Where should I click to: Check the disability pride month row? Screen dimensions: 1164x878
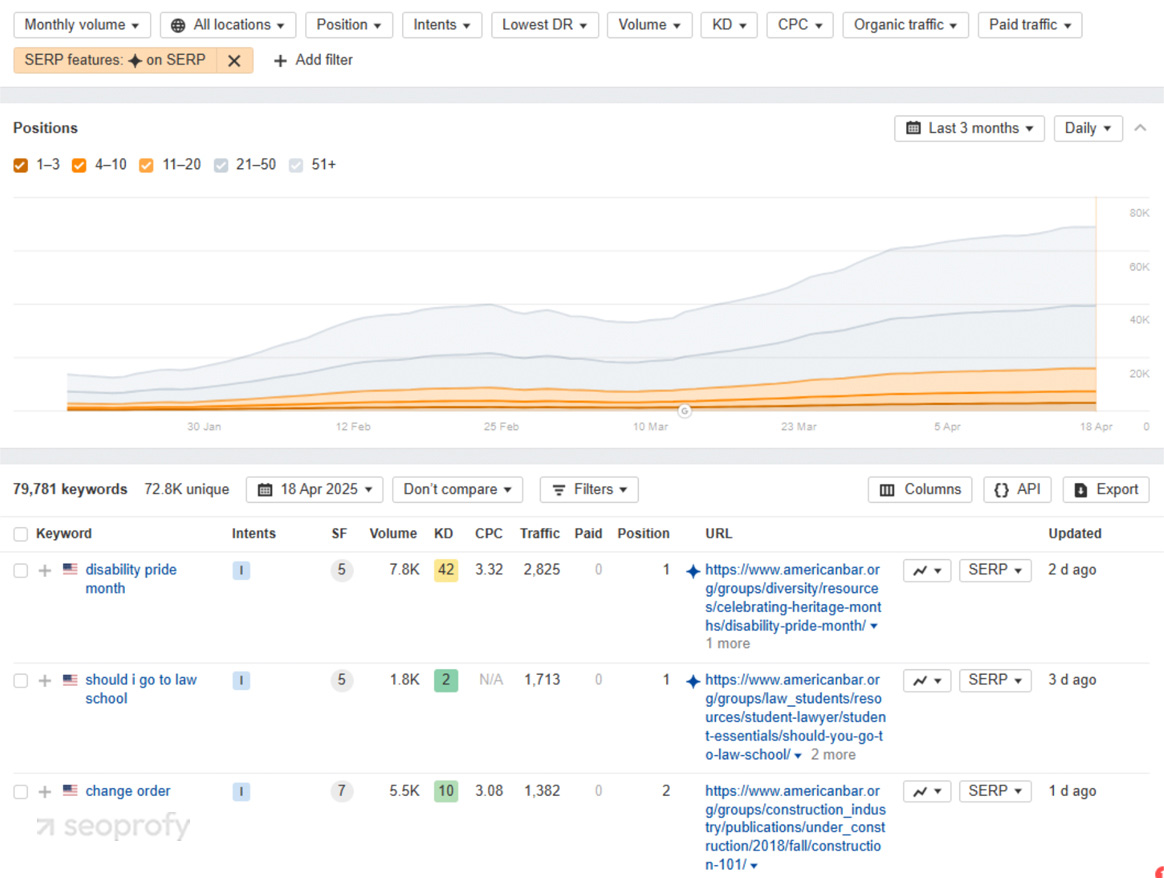(x=21, y=570)
